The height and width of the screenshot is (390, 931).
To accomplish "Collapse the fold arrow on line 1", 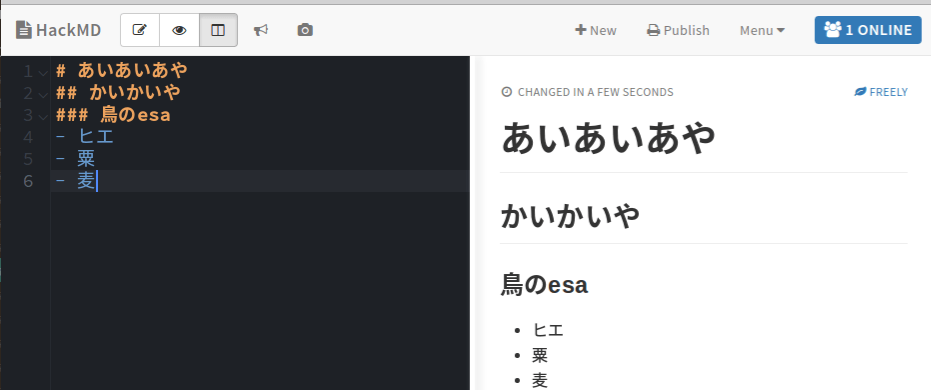I will [x=43, y=72].
